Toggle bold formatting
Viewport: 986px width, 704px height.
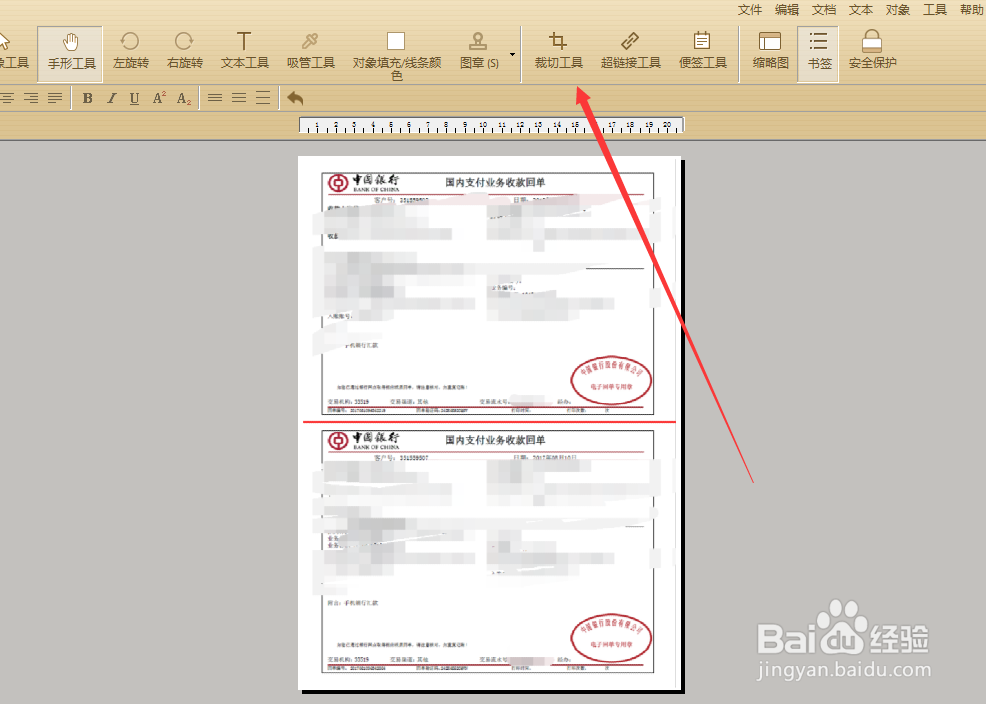[87, 98]
